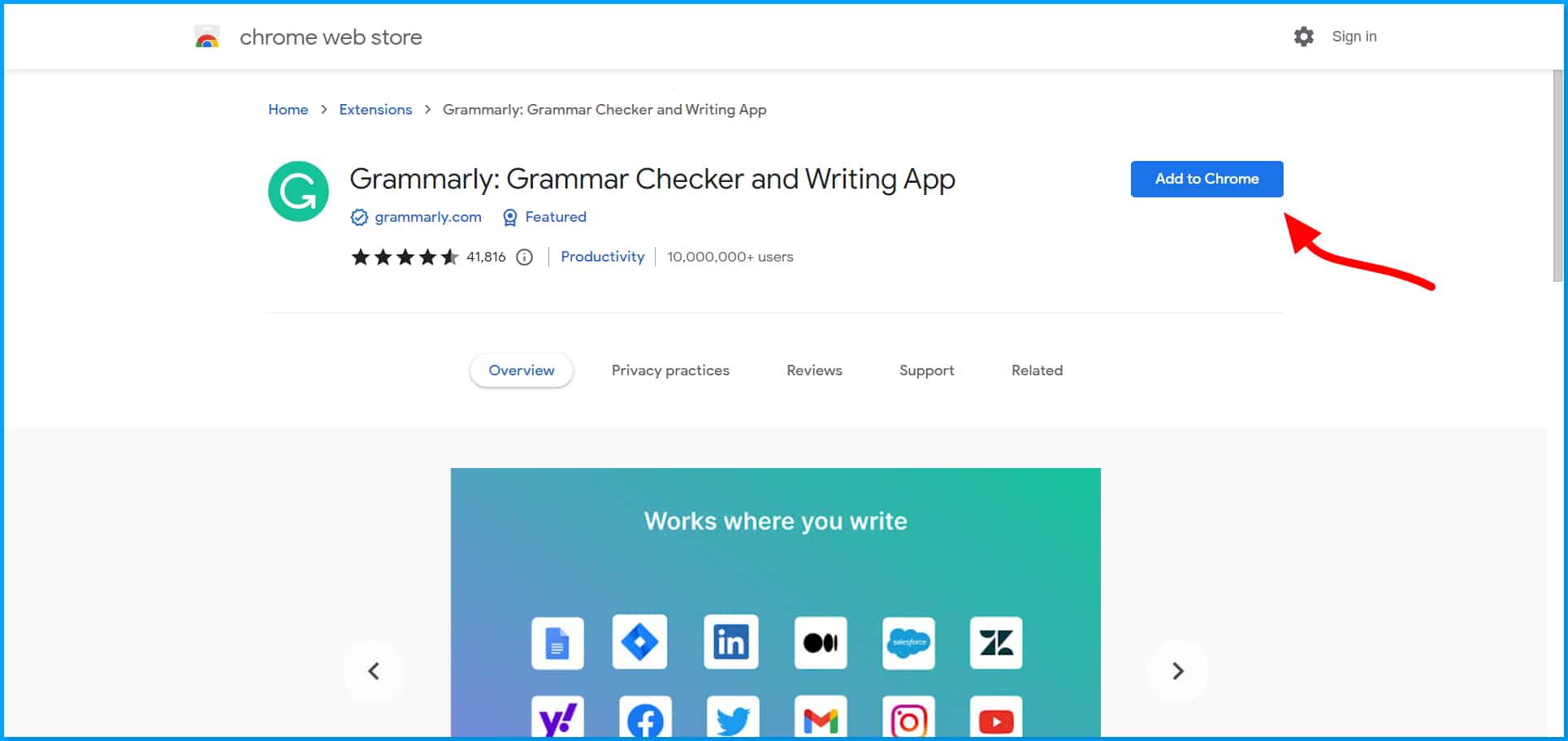Image resolution: width=1568 pixels, height=741 pixels.
Task: Click the YouTube icon in slideshow
Action: click(996, 717)
